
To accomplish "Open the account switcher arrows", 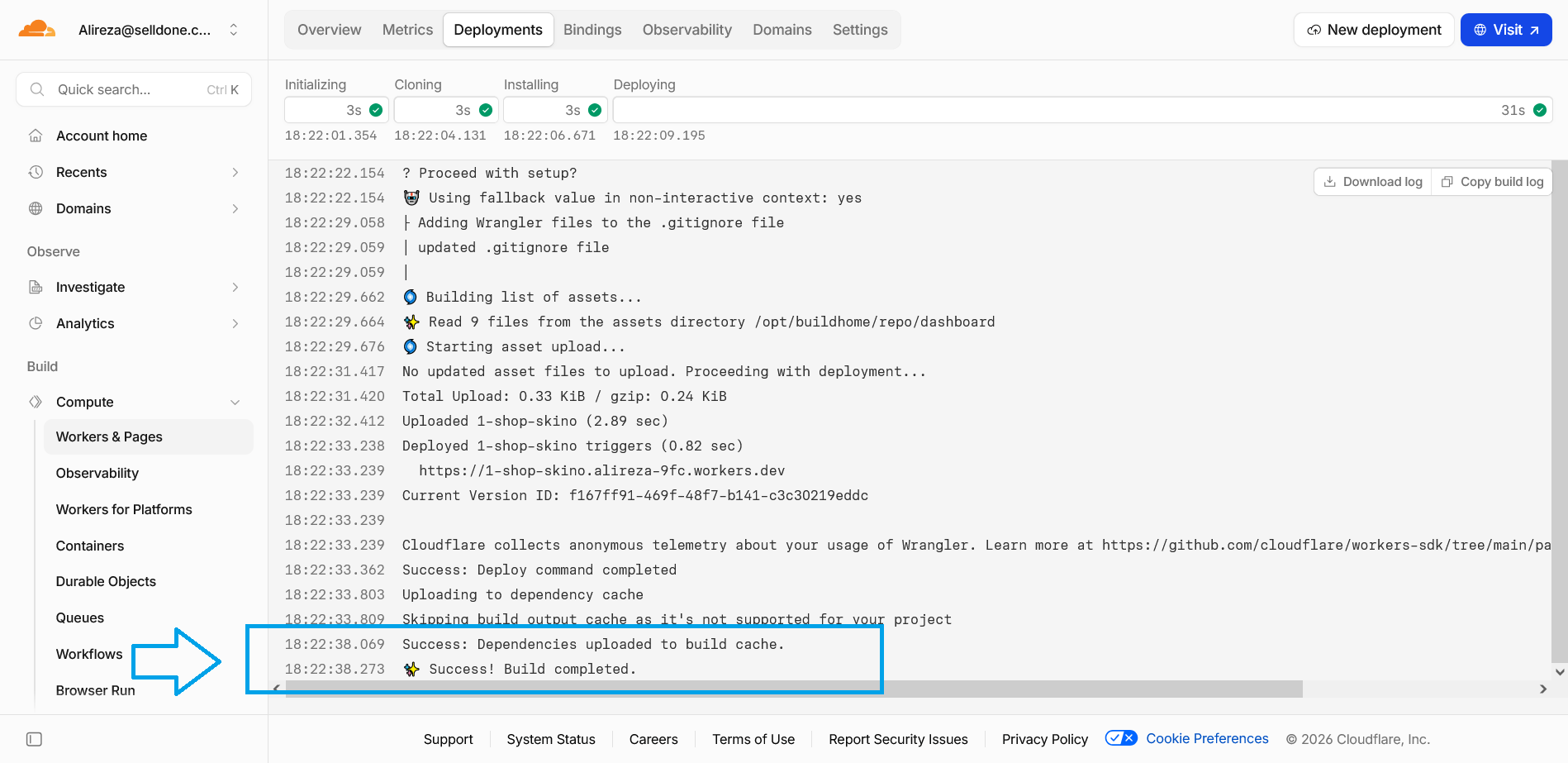I will 234,30.
